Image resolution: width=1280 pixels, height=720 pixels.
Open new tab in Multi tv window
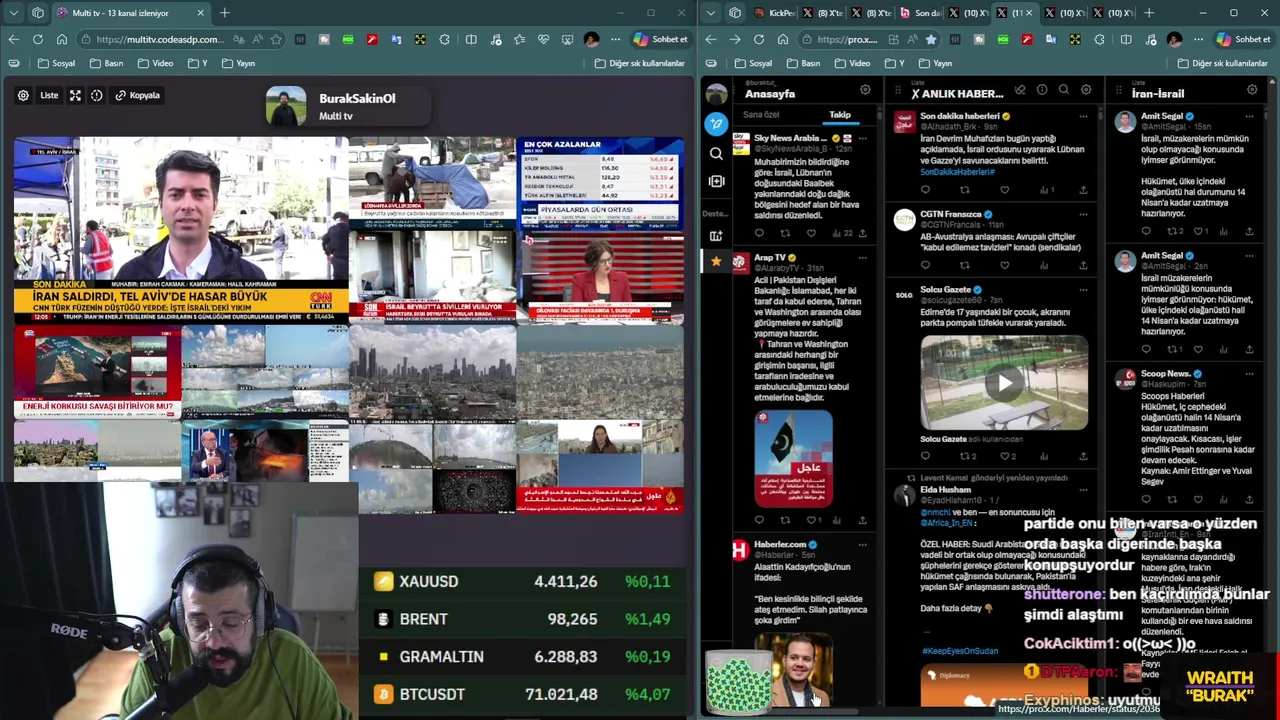pyautogui.click(x=224, y=13)
